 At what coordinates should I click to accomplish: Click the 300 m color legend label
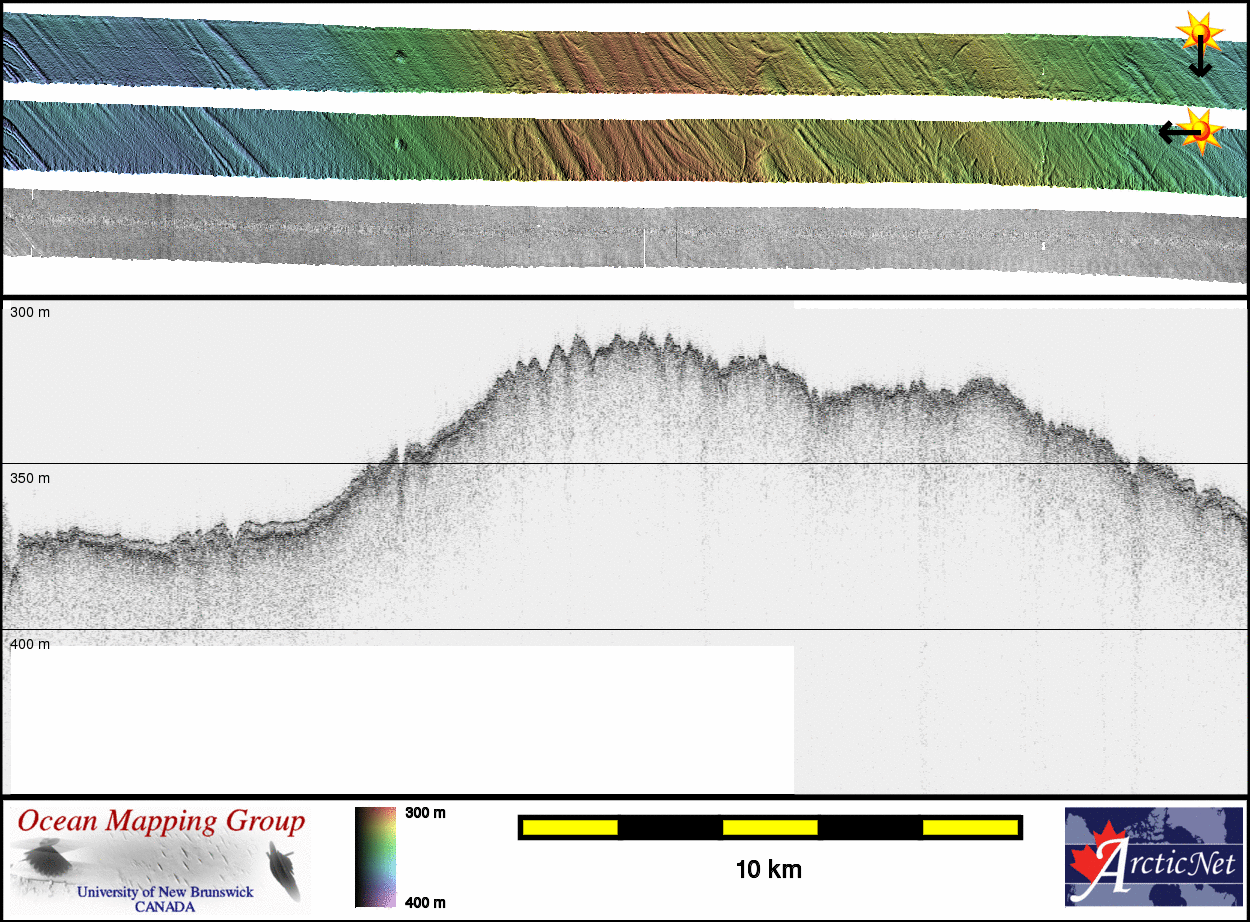tap(425, 813)
